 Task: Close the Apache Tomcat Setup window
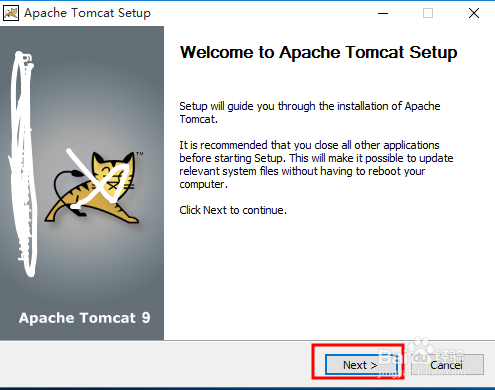pos(474,13)
